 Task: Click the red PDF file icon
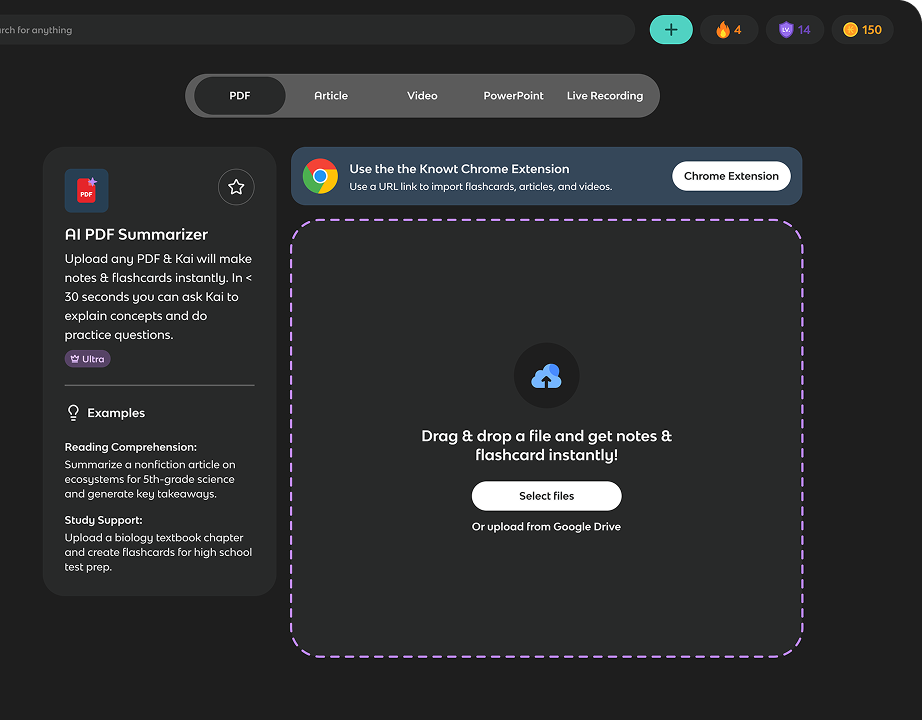(86, 191)
